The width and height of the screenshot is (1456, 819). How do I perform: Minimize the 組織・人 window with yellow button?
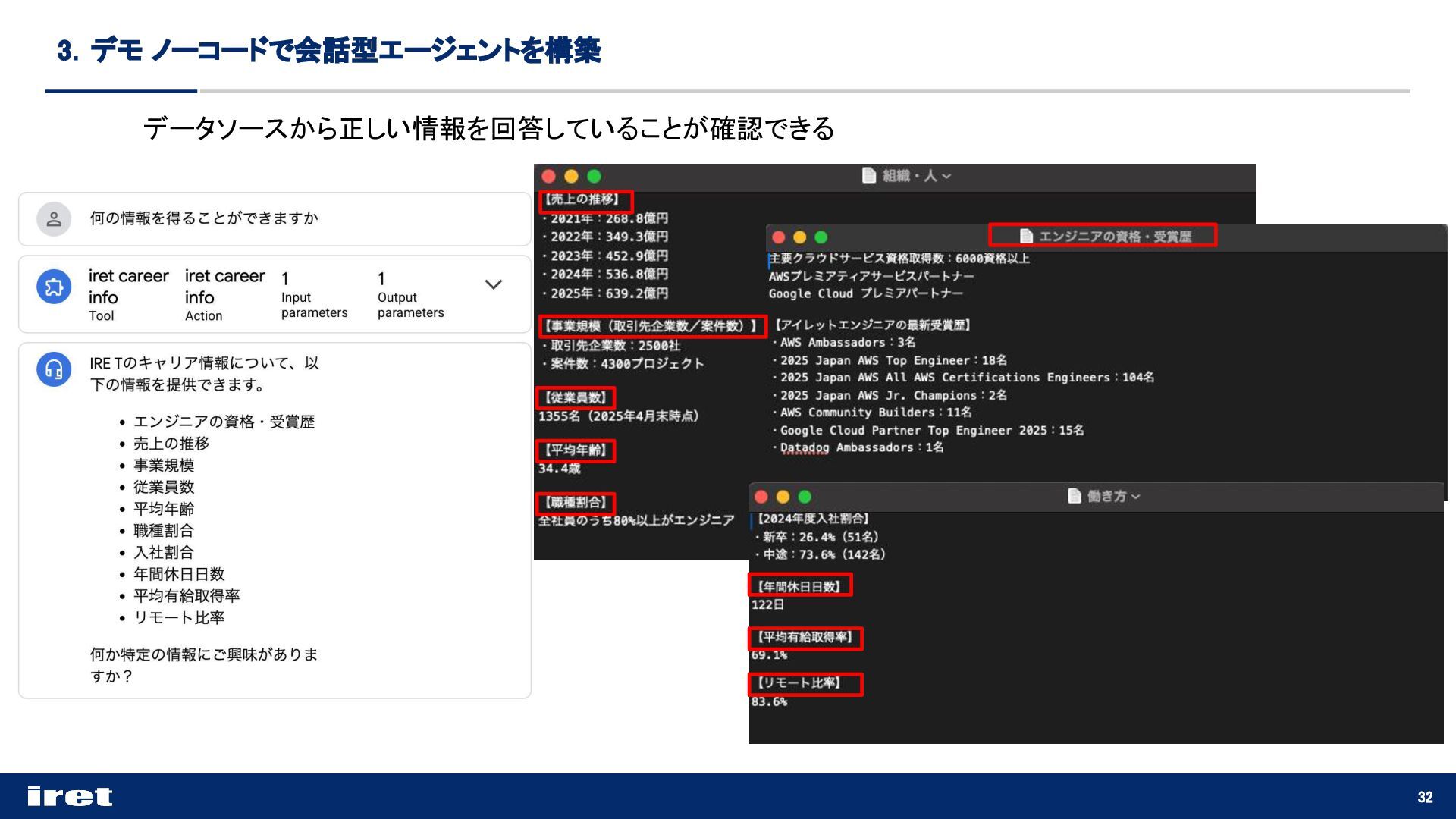click(572, 176)
